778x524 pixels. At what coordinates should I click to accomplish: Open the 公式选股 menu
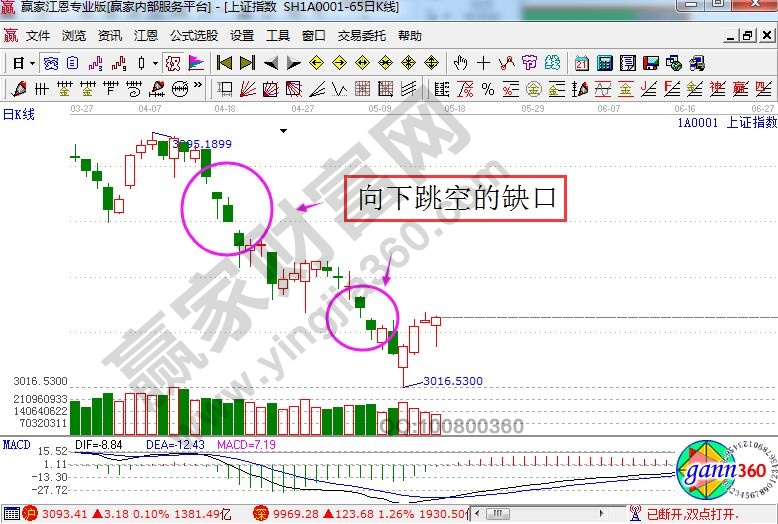(x=193, y=36)
